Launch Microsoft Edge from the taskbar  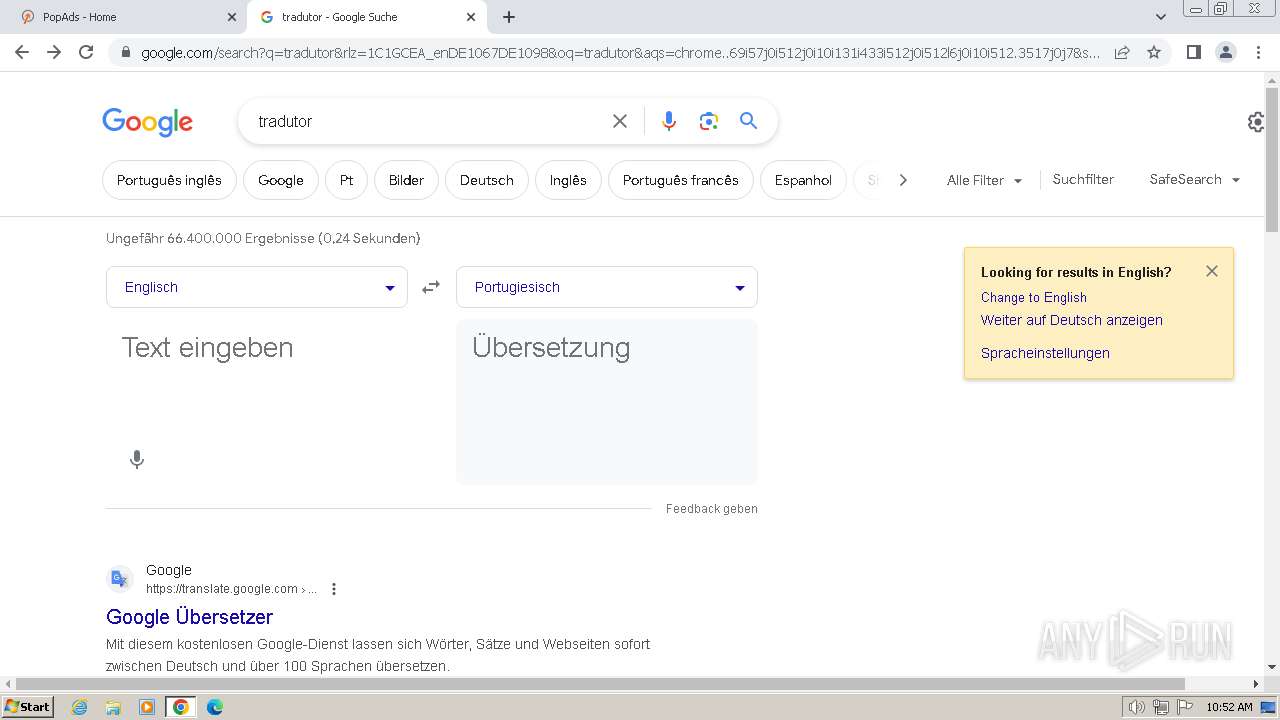tap(214, 707)
